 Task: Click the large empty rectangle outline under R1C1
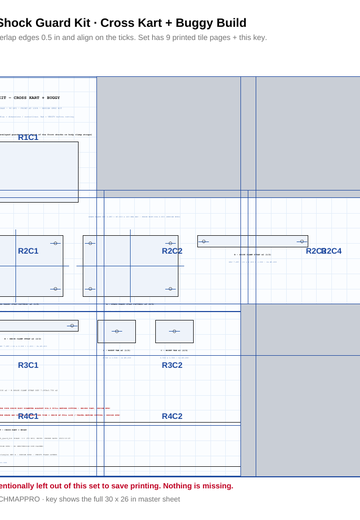pyautogui.click(x=39, y=172)
